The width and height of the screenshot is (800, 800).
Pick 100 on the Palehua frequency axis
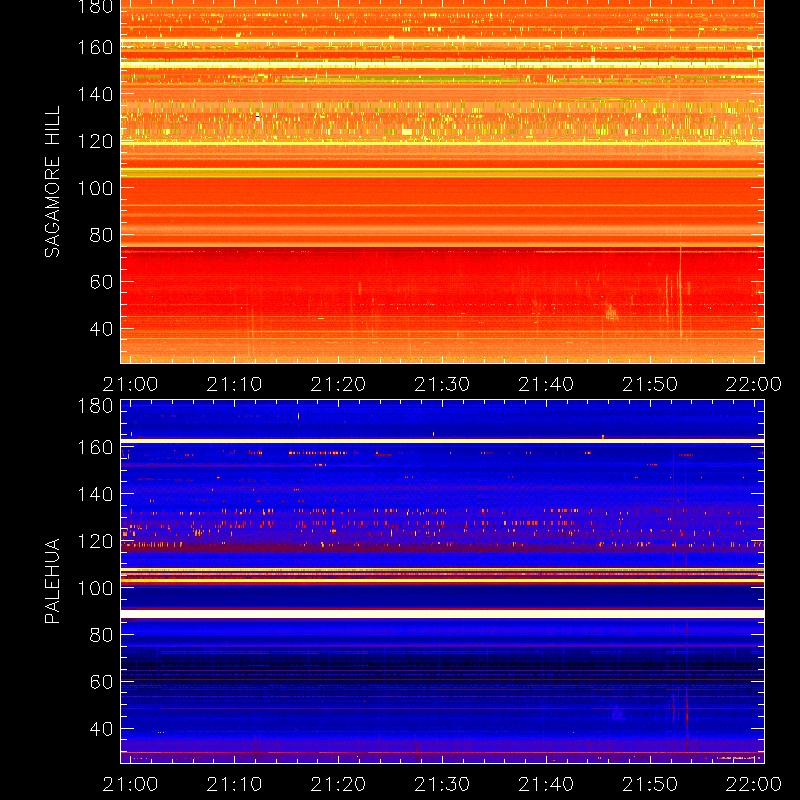(x=95, y=588)
